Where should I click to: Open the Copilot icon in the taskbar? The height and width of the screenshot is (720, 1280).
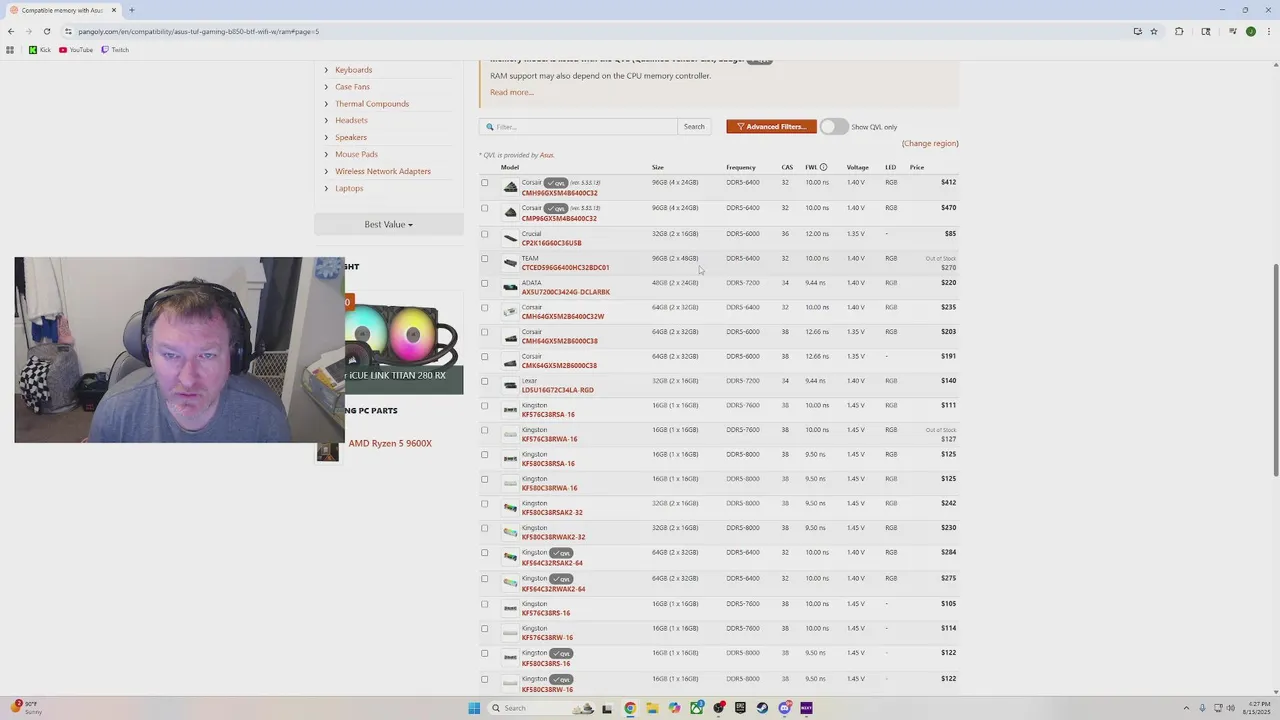[x=674, y=708]
